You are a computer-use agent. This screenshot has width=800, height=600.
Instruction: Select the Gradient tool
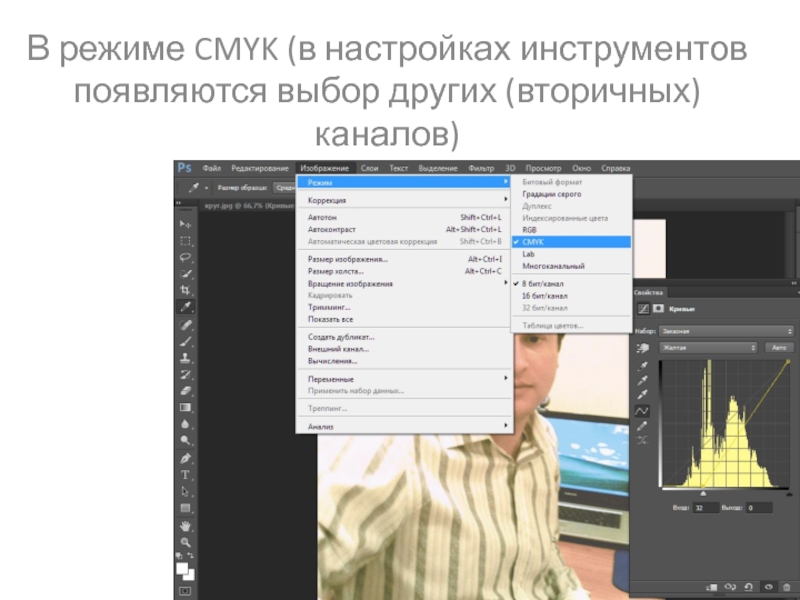pyautogui.click(x=185, y=407)
